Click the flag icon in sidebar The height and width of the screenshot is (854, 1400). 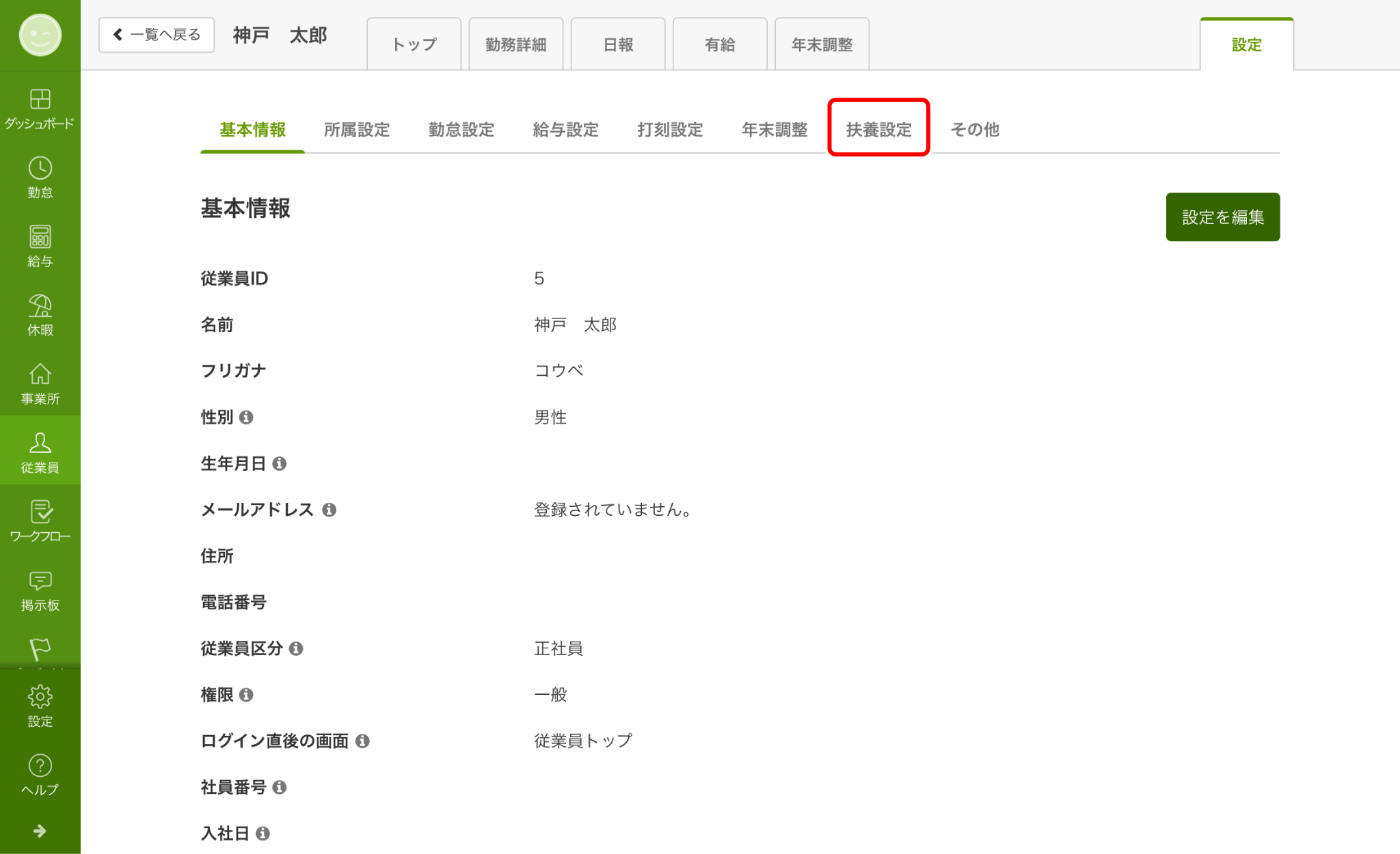point(40,649)
